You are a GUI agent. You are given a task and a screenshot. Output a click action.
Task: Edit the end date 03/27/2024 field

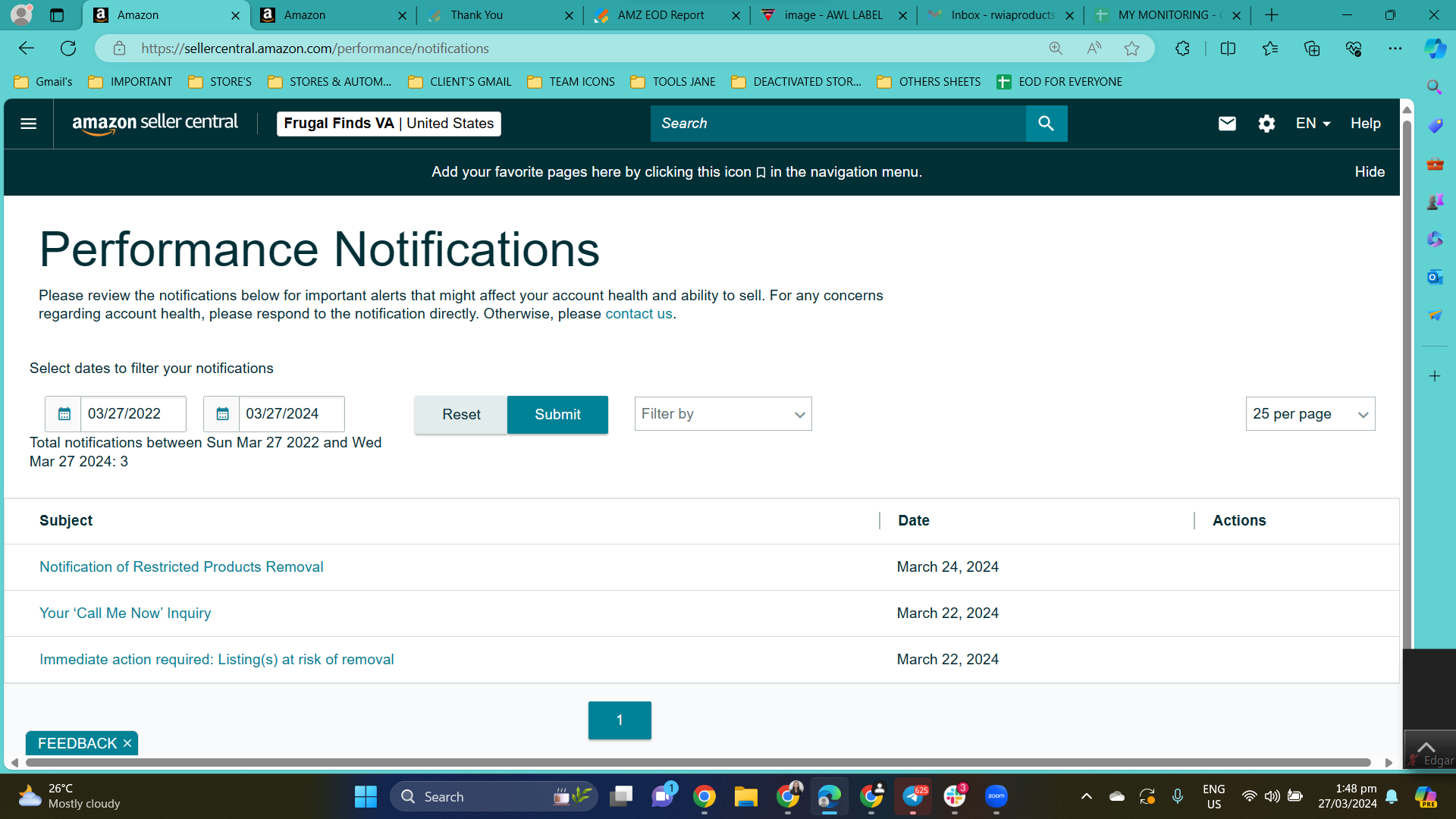[292, 414]
